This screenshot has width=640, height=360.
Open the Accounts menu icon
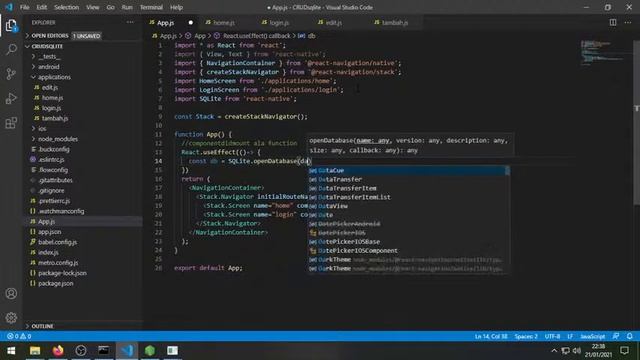tap(11, 293)
